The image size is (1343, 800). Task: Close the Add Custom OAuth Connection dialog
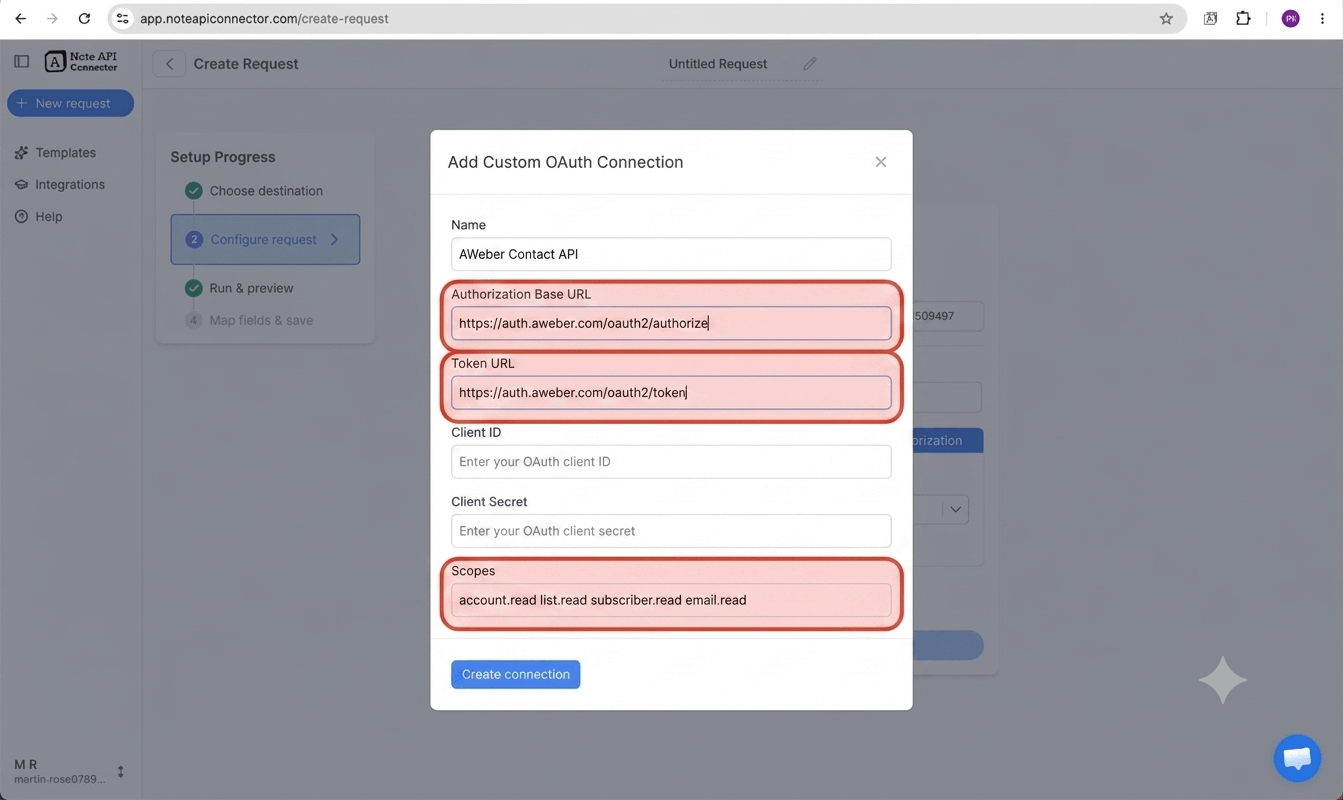(x=881, y=162)
